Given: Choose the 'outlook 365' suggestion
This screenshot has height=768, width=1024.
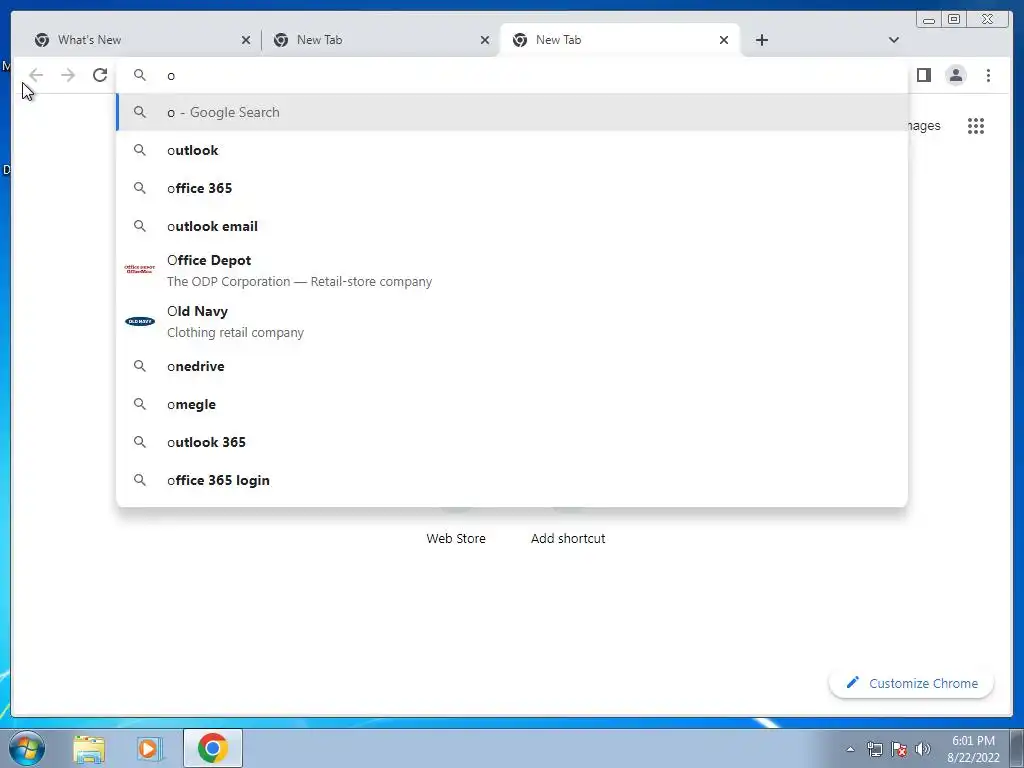Looking at the screenshot, I should click(512, 442).
